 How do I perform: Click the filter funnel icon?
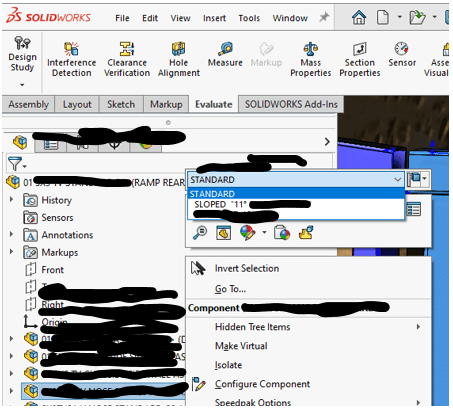tap(14, 163)
